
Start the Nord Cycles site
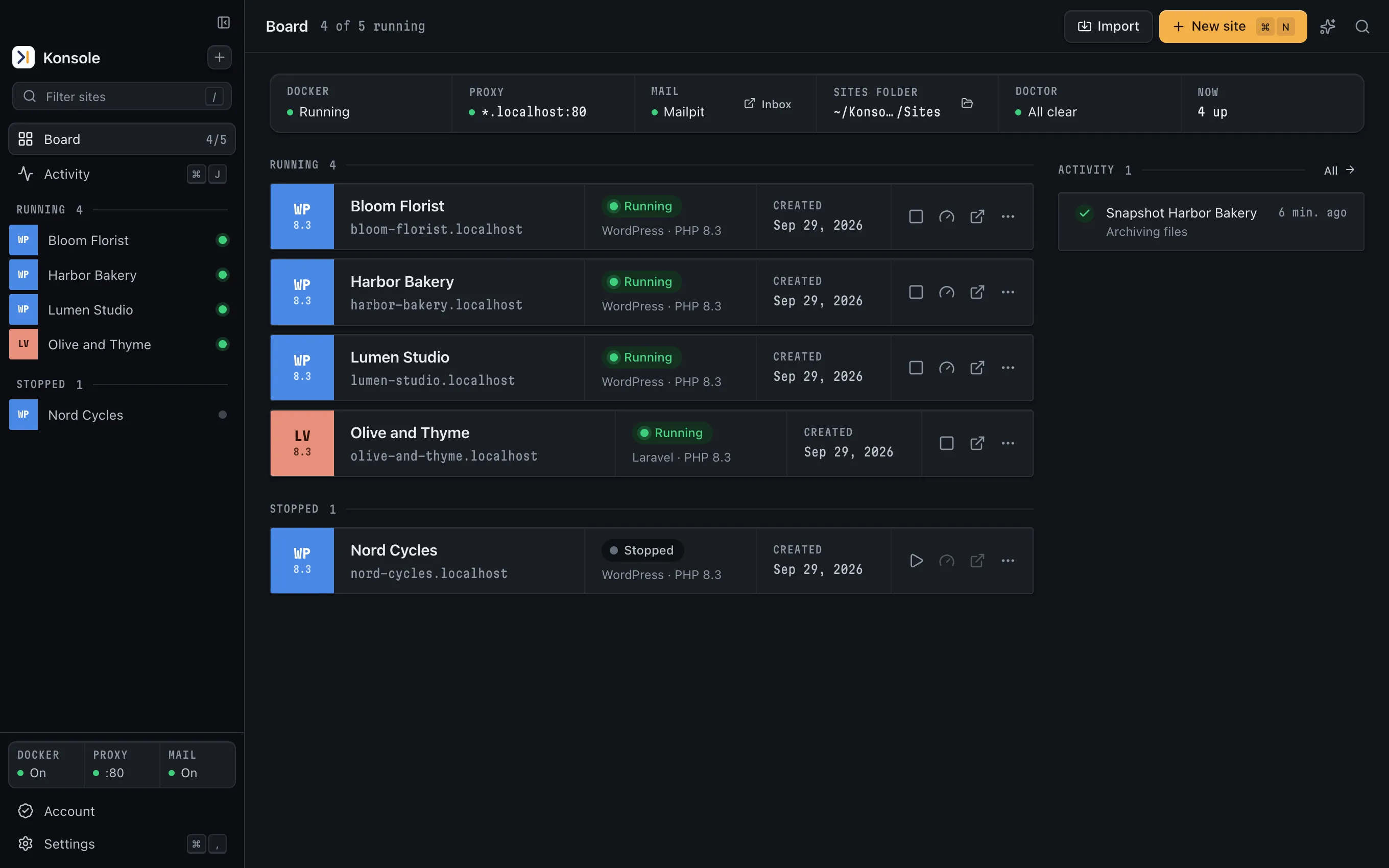[x=916, y=561]
